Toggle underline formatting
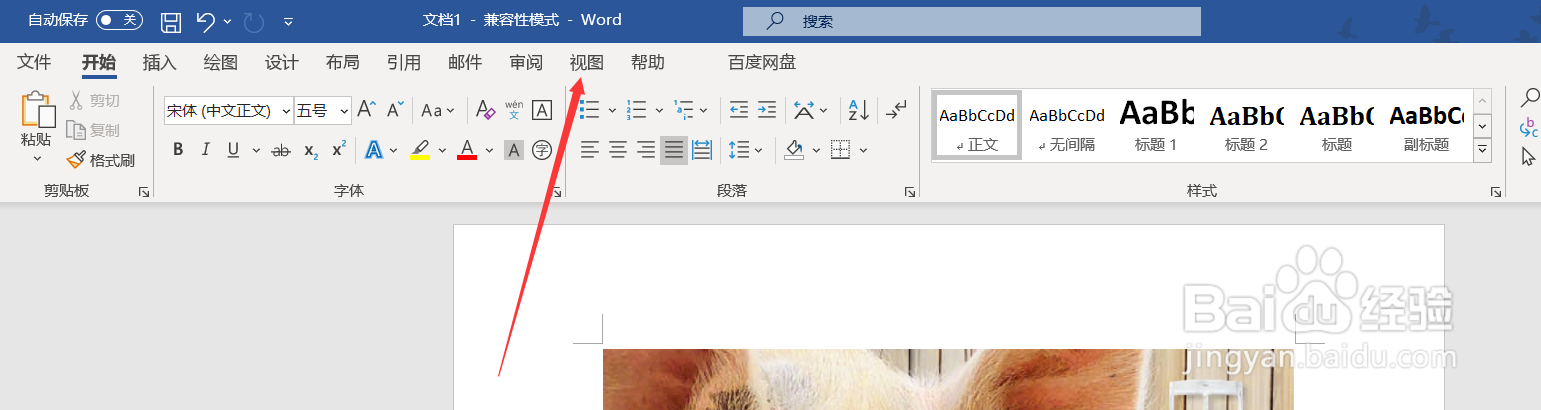 pos(233,150)
